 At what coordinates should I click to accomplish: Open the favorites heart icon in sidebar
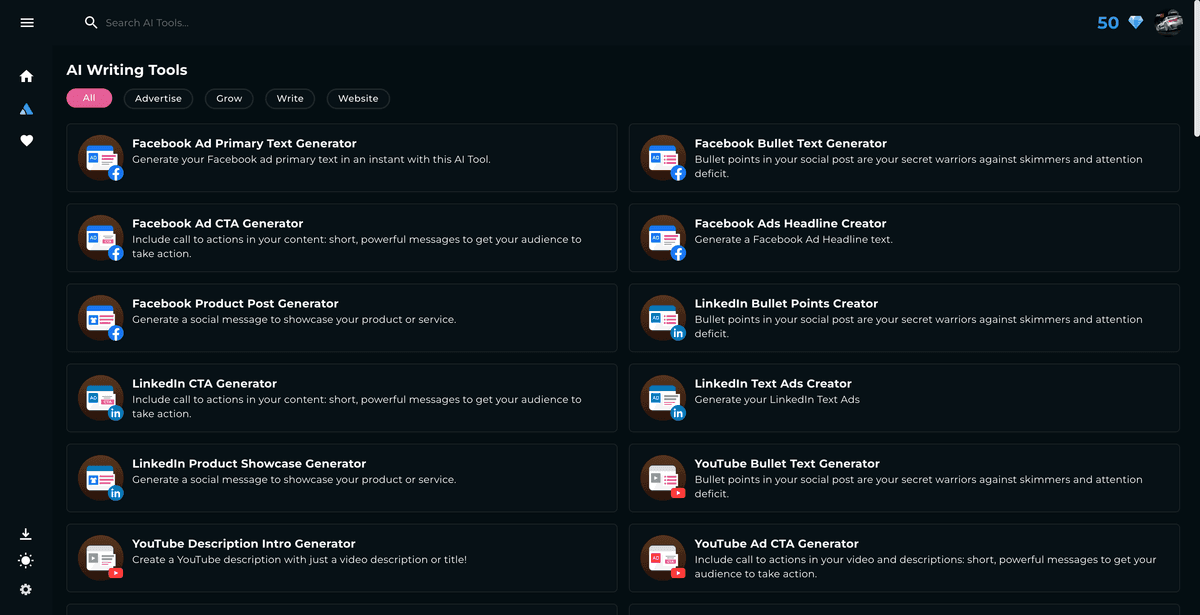(26, 141)
